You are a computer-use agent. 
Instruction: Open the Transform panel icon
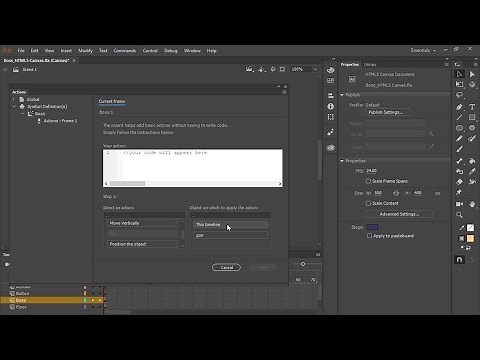[x=330, y=117]
